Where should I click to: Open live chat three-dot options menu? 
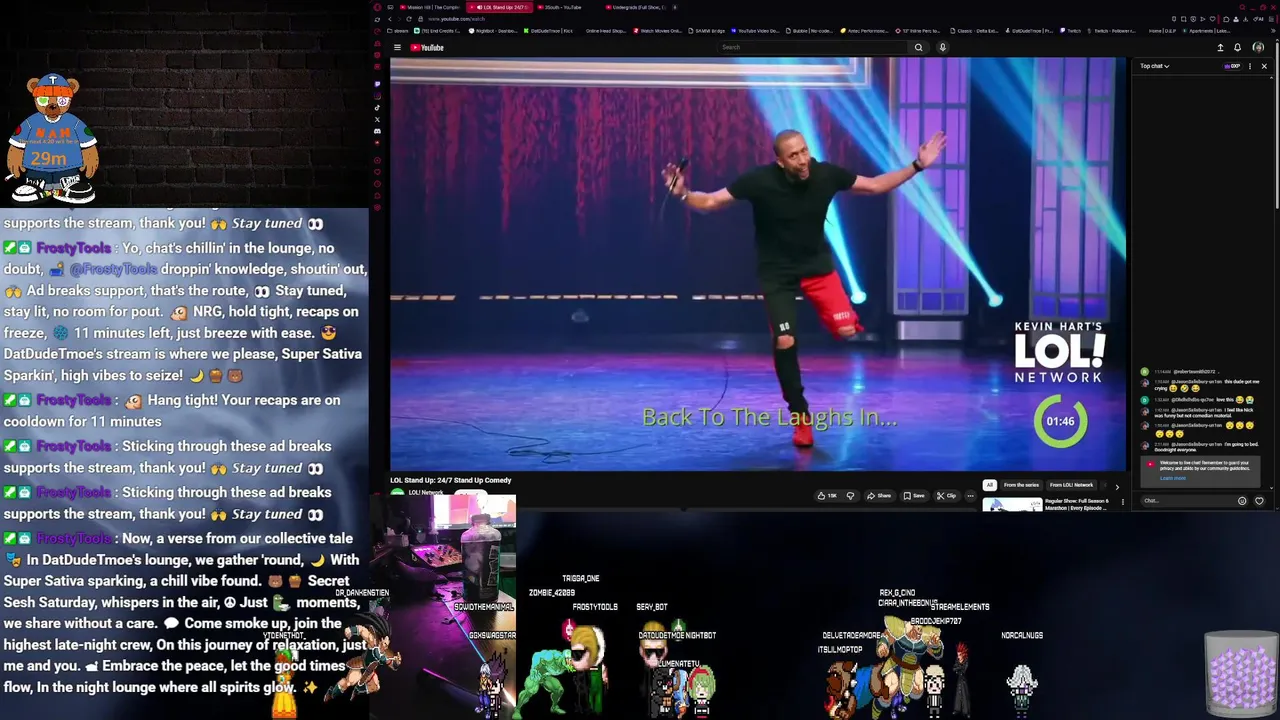(x=1249, y=66)
